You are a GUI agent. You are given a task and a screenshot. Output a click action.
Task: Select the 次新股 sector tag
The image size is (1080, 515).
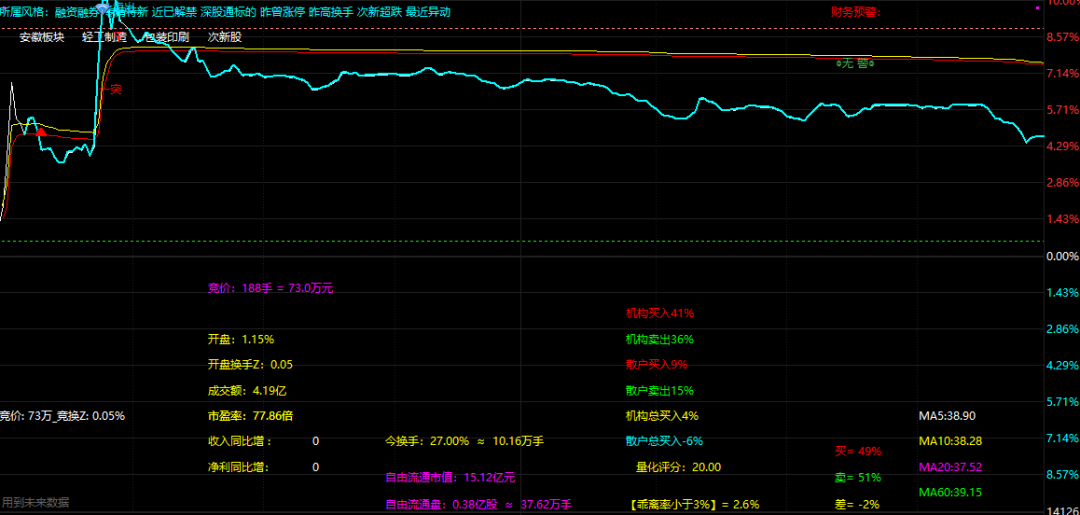pyautogui.click(x=225, y=37)
